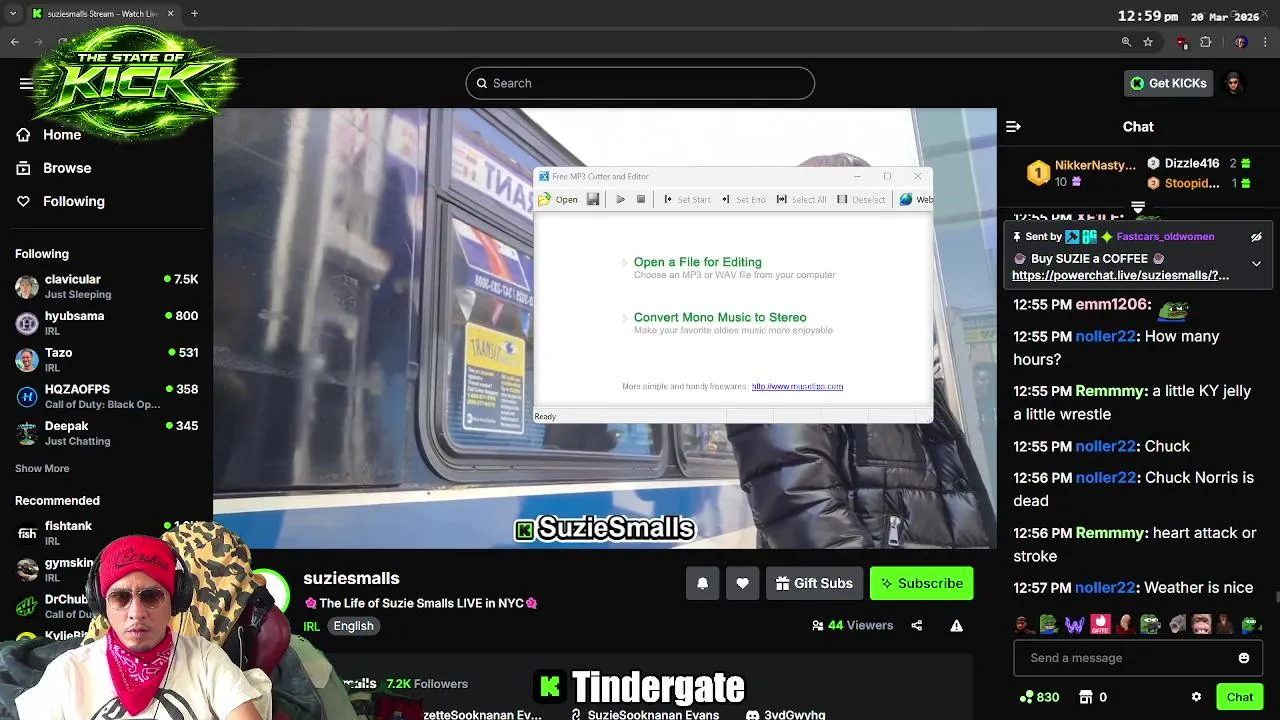This screenshot has height=720, width=1280.
Task: Click the shop icon beside 0
Action: tap(1086, 697)
